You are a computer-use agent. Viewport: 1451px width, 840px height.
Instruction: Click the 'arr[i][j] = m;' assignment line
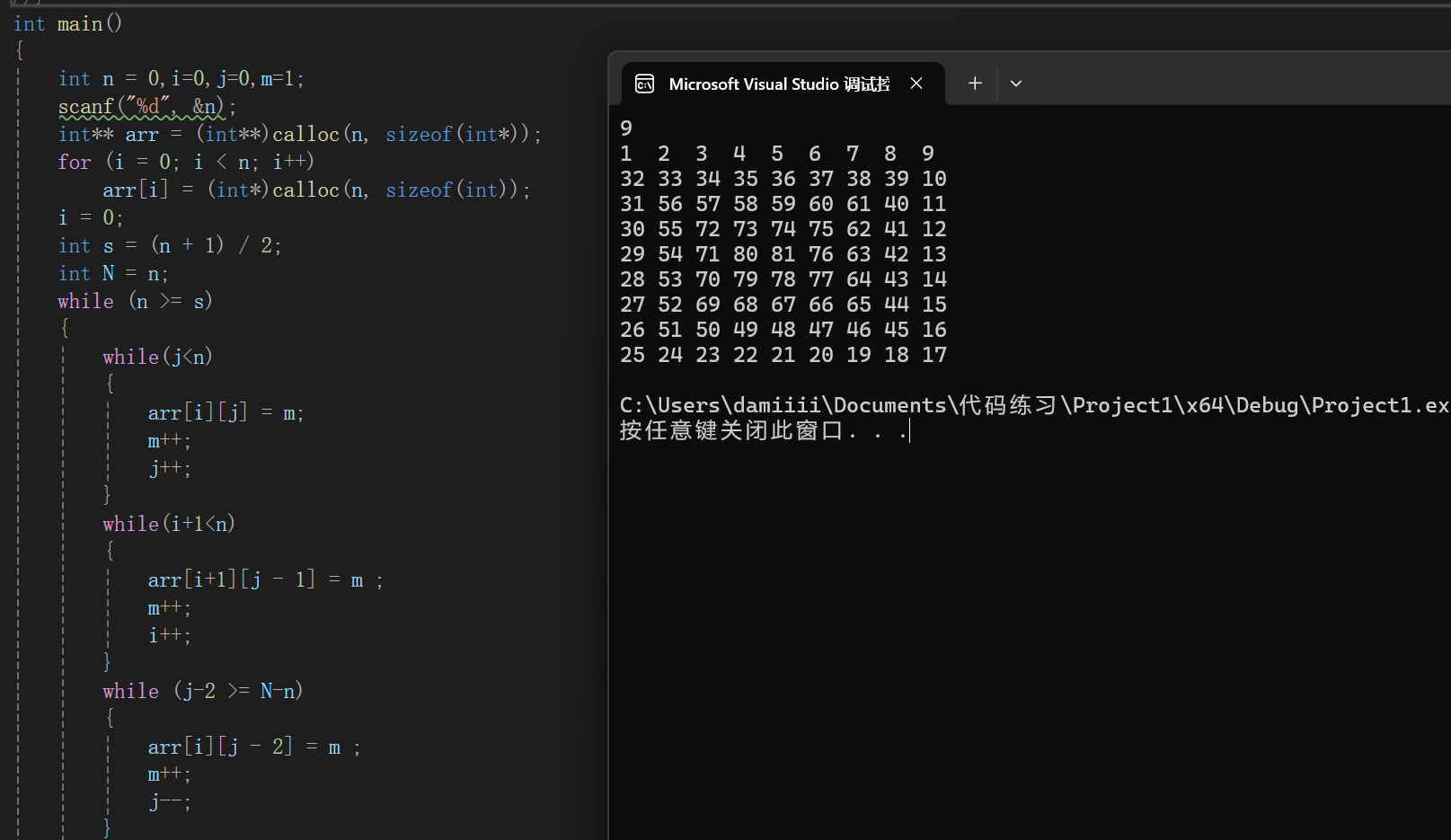(226, 413)
